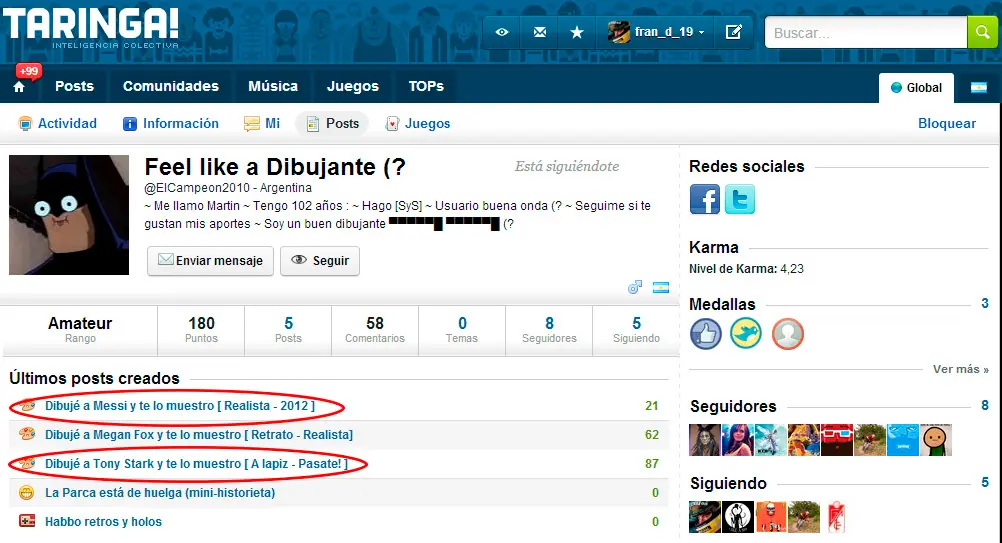Click the palette icon beside Megan Fox post

pyautogui.click(x=27, y=434)
